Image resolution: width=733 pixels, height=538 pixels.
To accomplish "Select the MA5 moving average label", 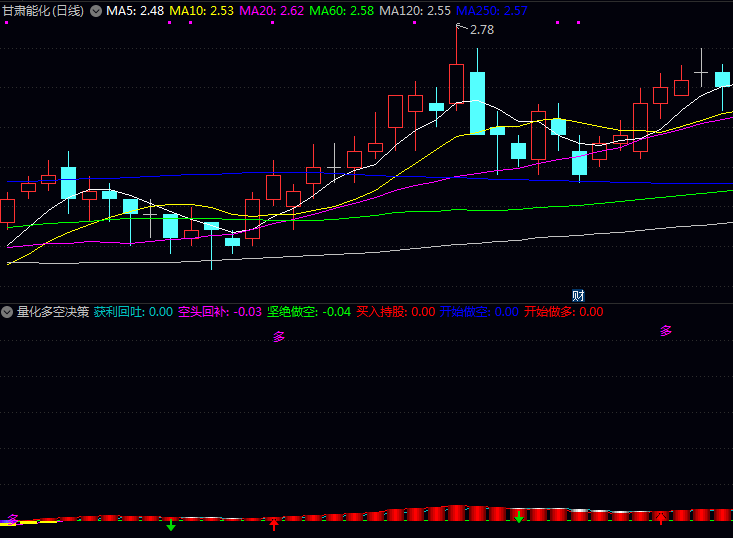I will coord(135,11).
